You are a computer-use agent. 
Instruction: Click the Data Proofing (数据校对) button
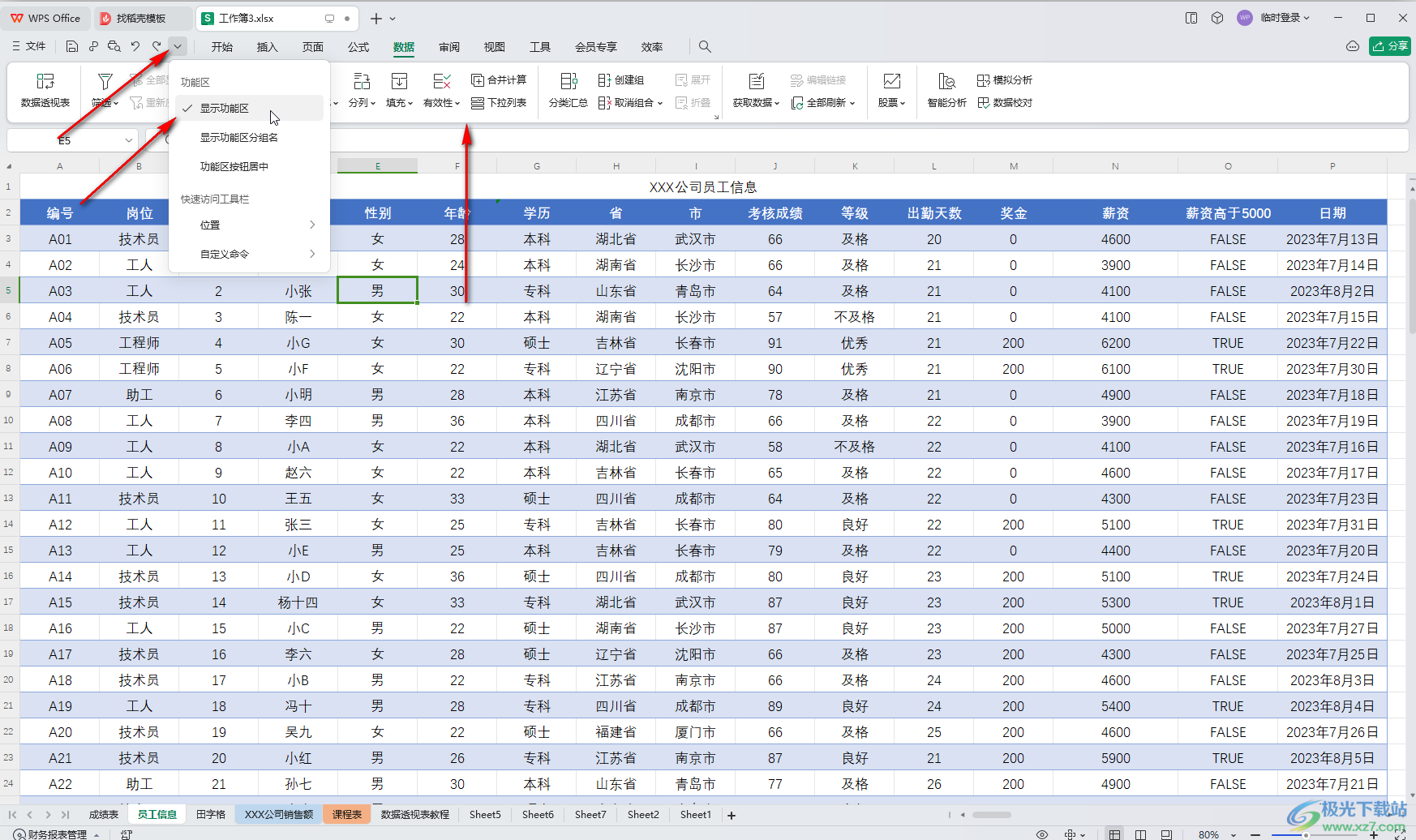tap(1005, 102)
